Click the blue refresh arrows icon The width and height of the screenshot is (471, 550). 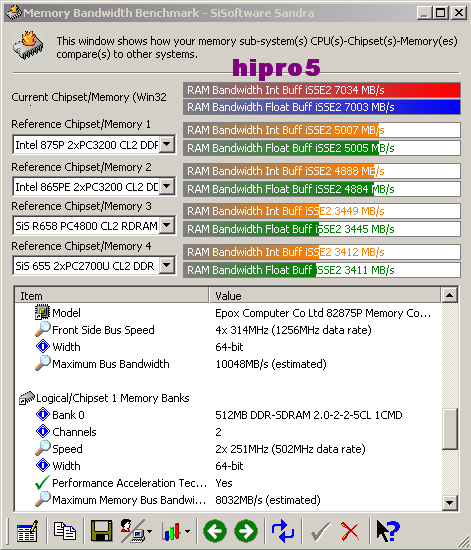pyautogui.click(x=283, y=531)
